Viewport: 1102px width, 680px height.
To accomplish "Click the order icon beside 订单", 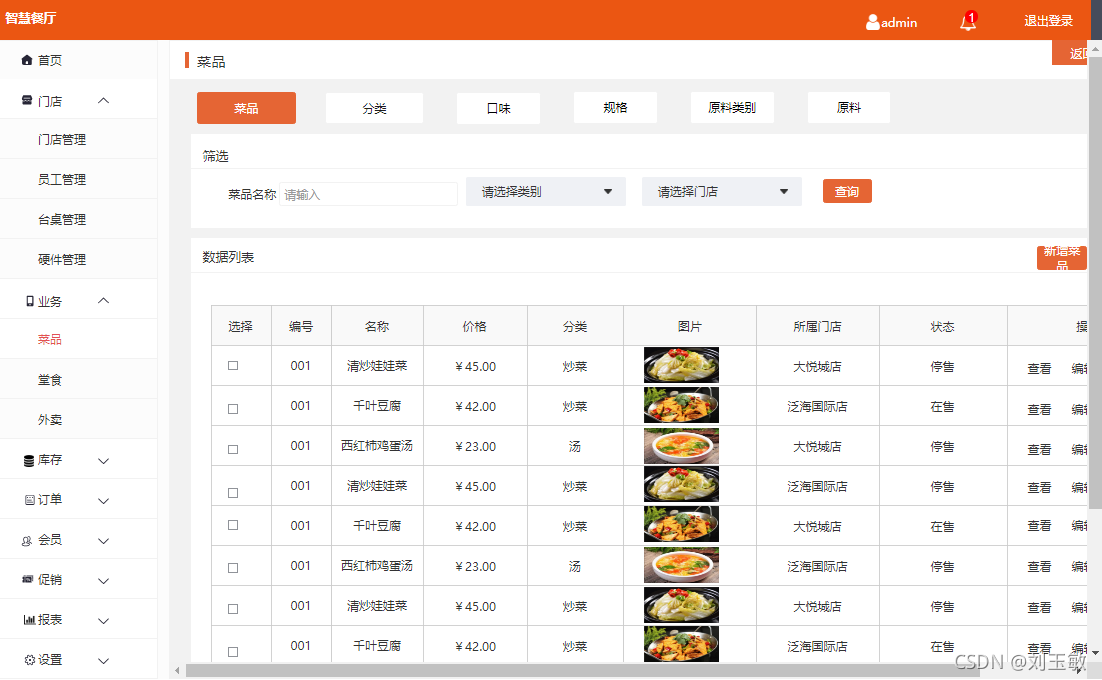I will tap(30, 500).
